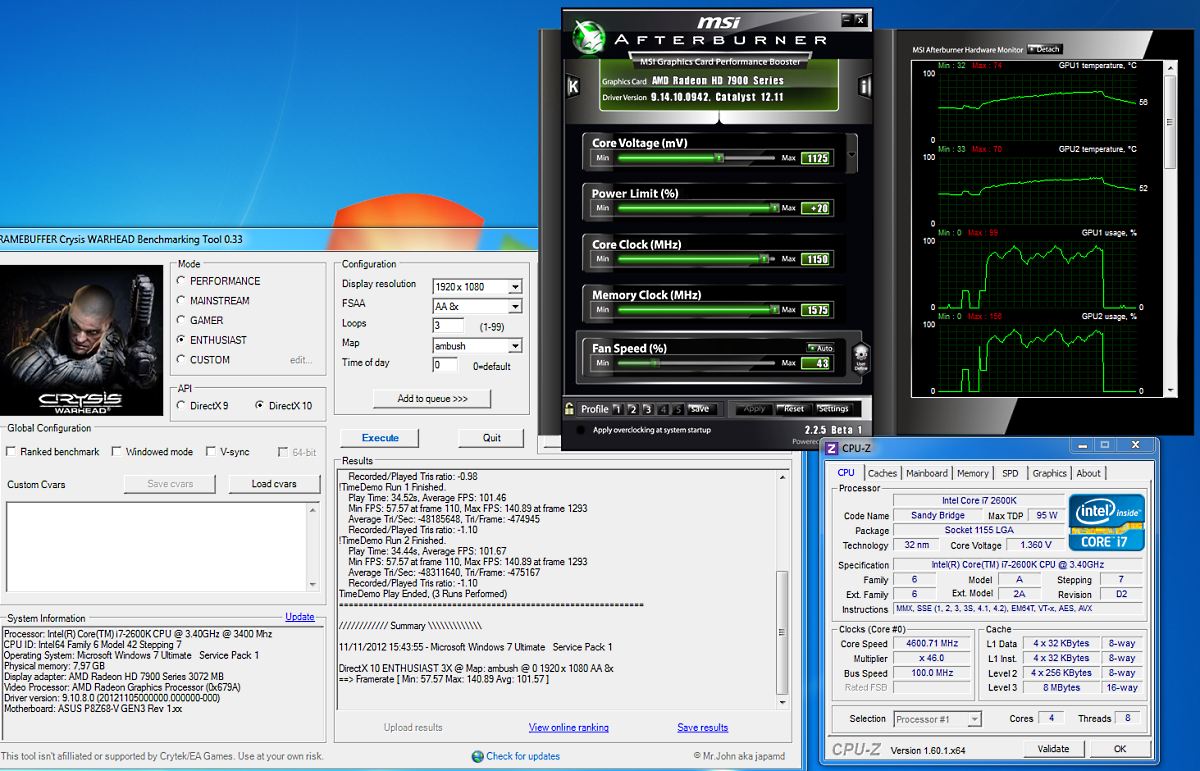Click the Fan Speed slider handle

[653, 363]
